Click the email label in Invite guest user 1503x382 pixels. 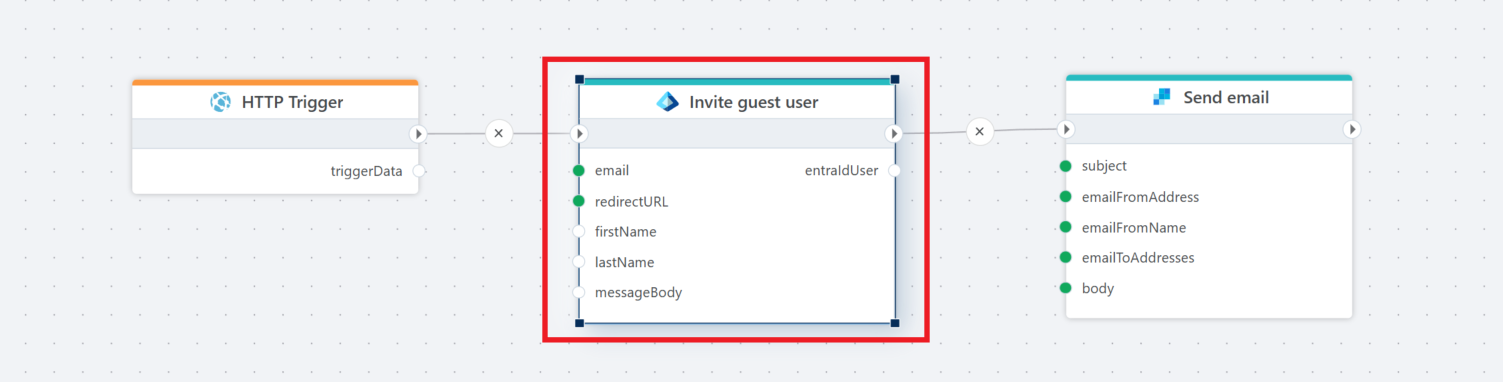click(x=612, y=171)
